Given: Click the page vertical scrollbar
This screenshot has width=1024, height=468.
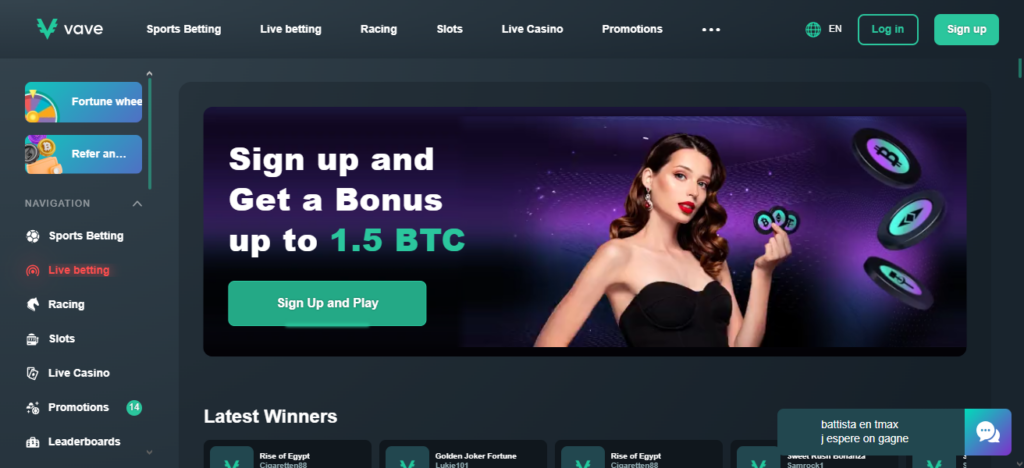Looking at the screenshot, I should (1019, 68).
